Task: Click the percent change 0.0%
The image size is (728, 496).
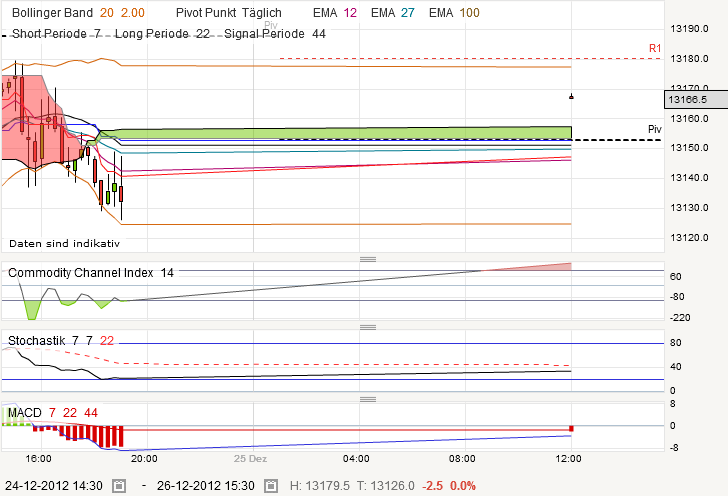Action: (x=463, y=486)
